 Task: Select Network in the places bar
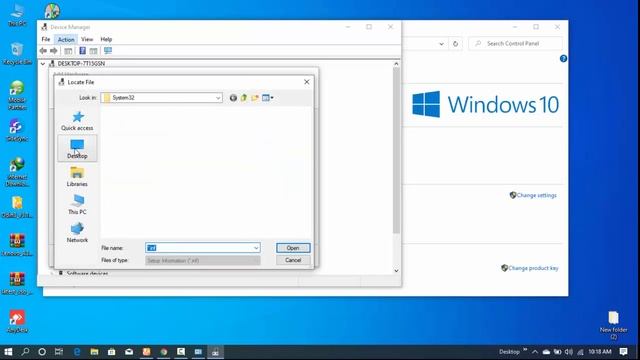coord(77,233)
